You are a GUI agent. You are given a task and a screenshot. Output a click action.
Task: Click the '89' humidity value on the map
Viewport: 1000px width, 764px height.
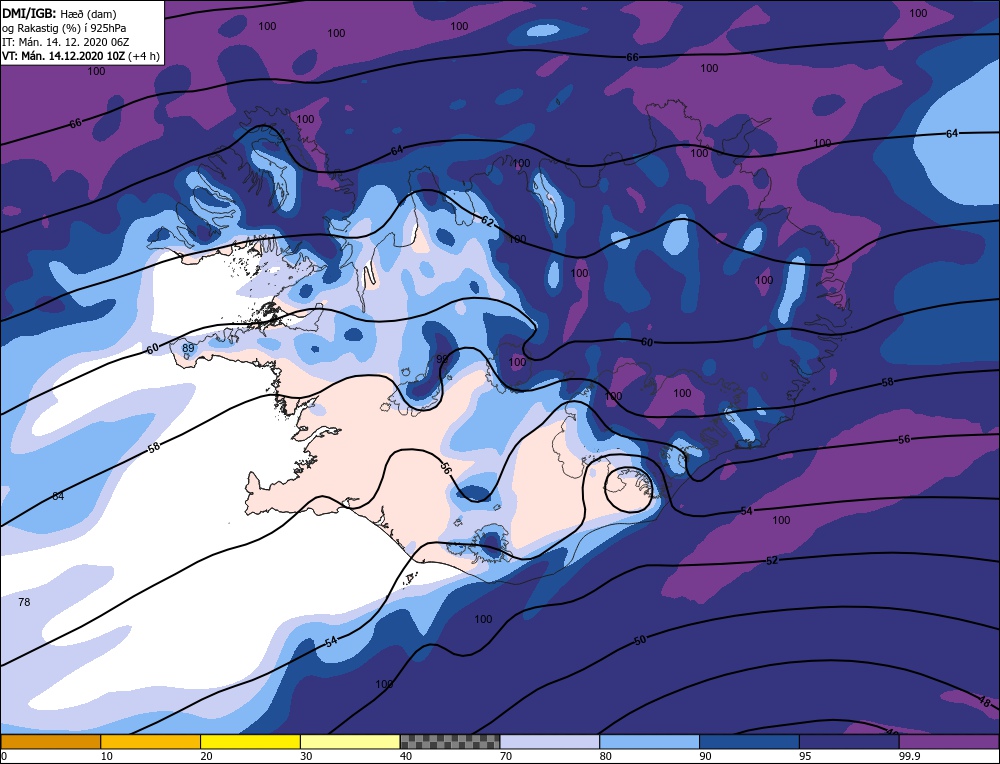point(188,348)
